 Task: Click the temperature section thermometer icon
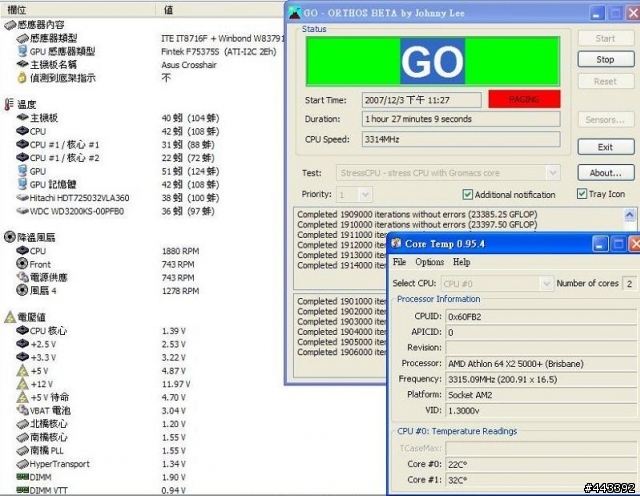pos(9,105)
